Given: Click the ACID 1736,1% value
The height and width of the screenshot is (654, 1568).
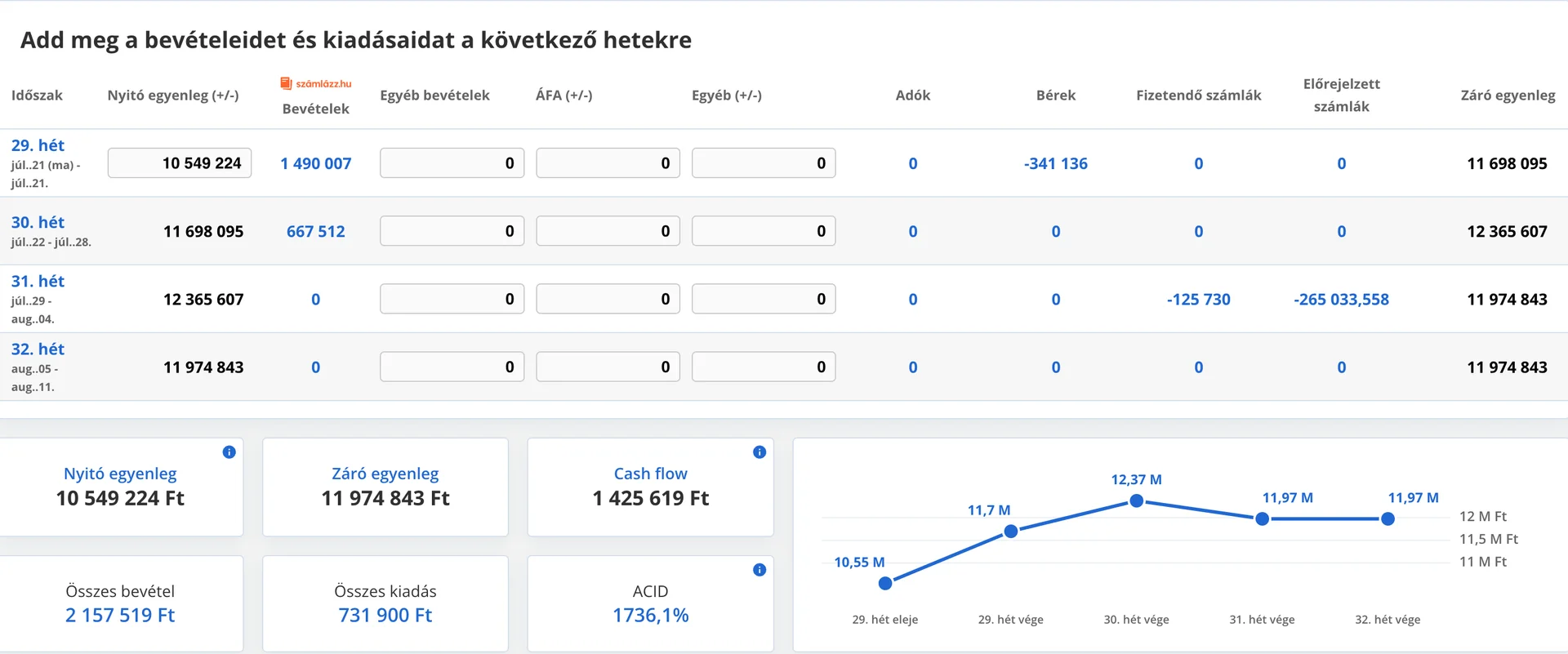Looking at the screenshot, I should pos(651,615).
